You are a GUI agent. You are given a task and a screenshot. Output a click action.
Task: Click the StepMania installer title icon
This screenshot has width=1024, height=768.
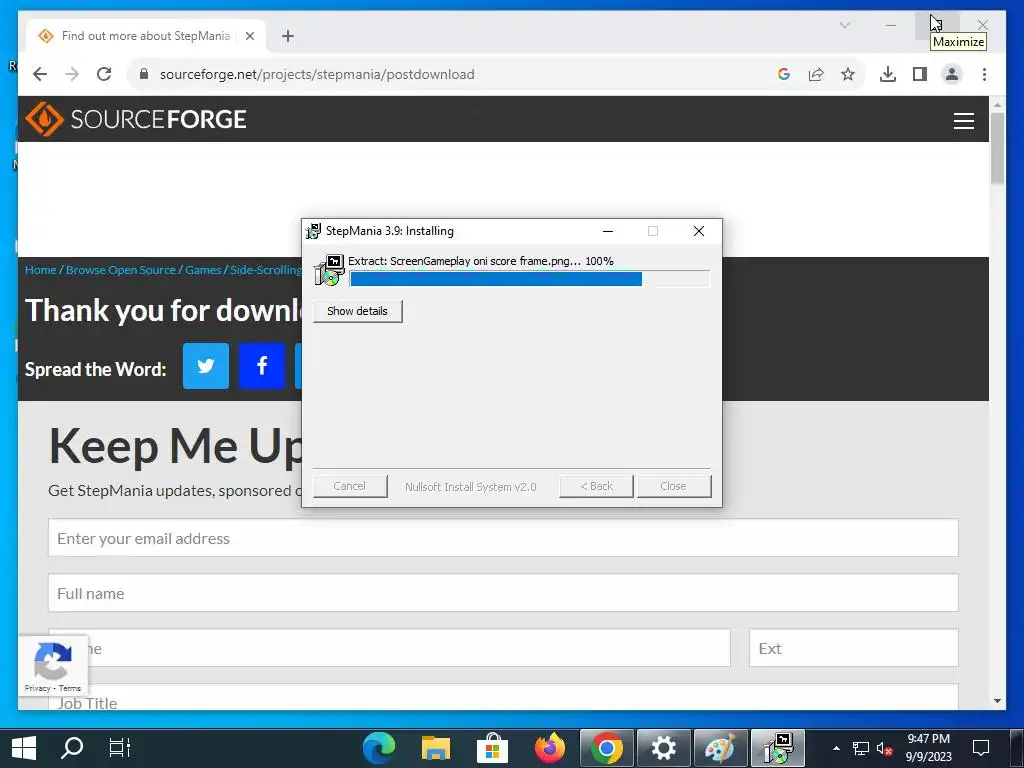coord(314,231)
